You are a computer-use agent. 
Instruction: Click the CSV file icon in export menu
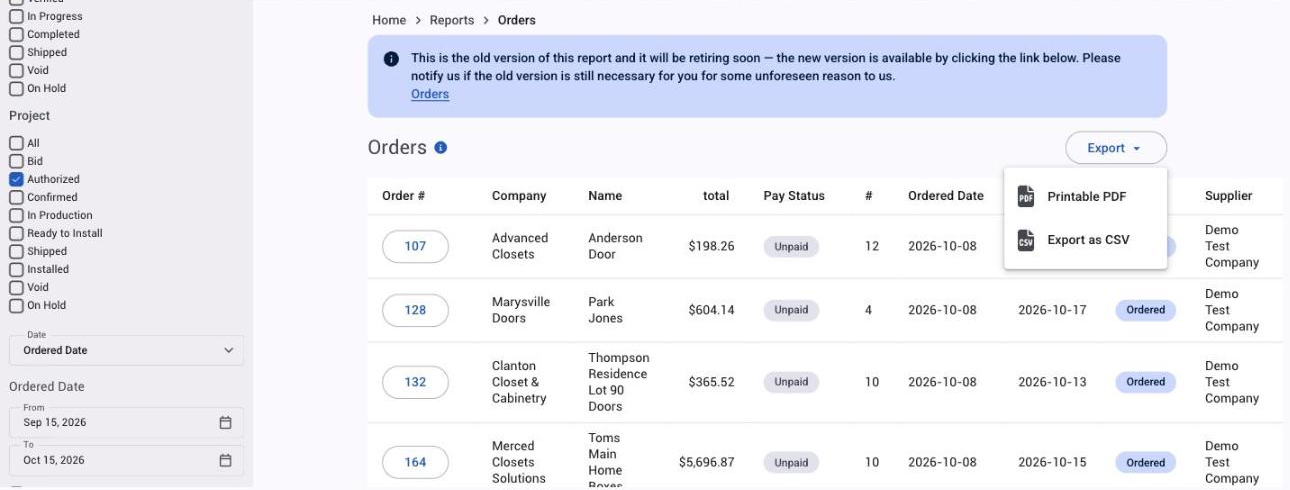(x=1025, y=240)
